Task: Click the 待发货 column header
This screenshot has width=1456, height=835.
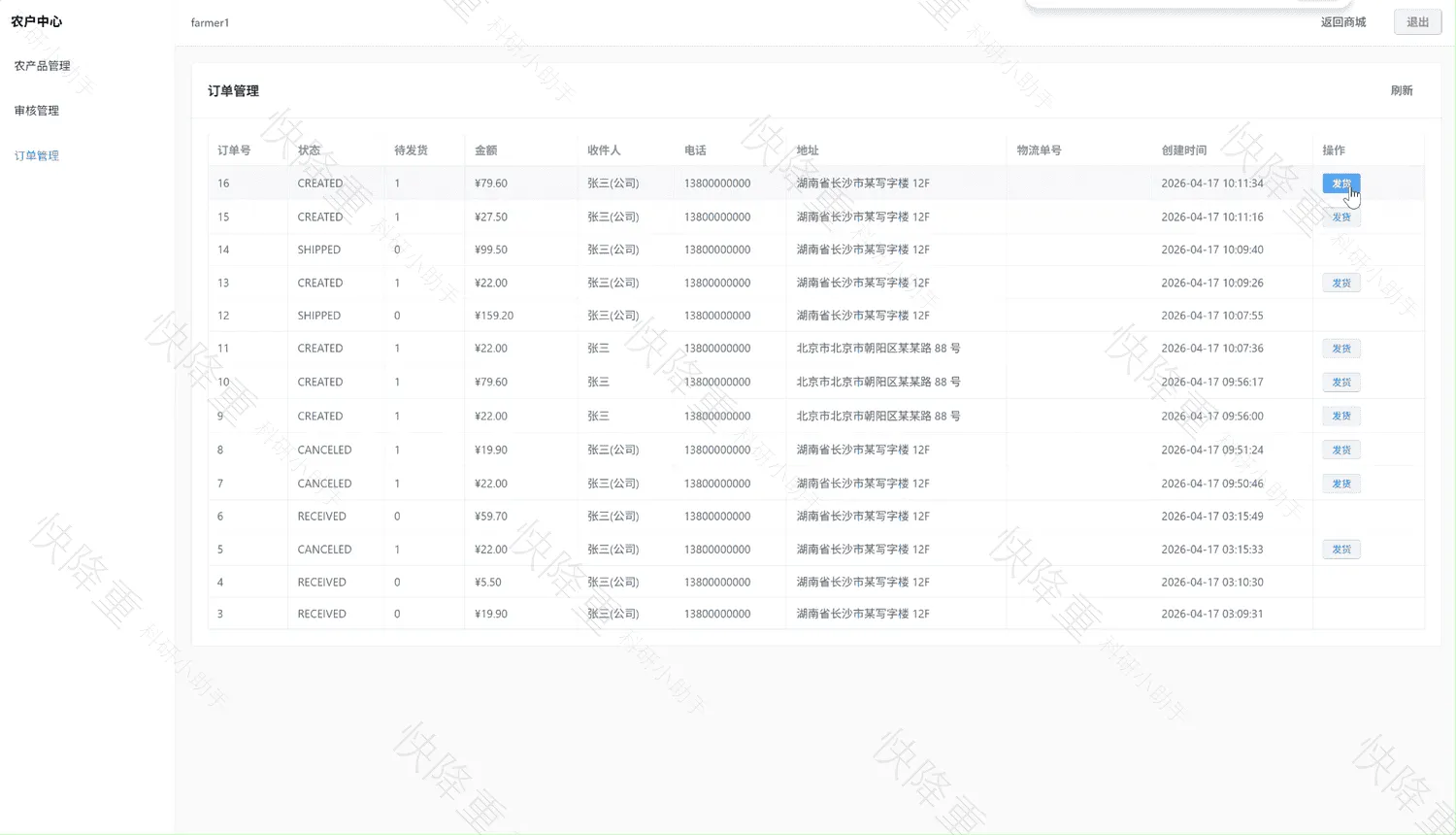Action: click(411, 150)
